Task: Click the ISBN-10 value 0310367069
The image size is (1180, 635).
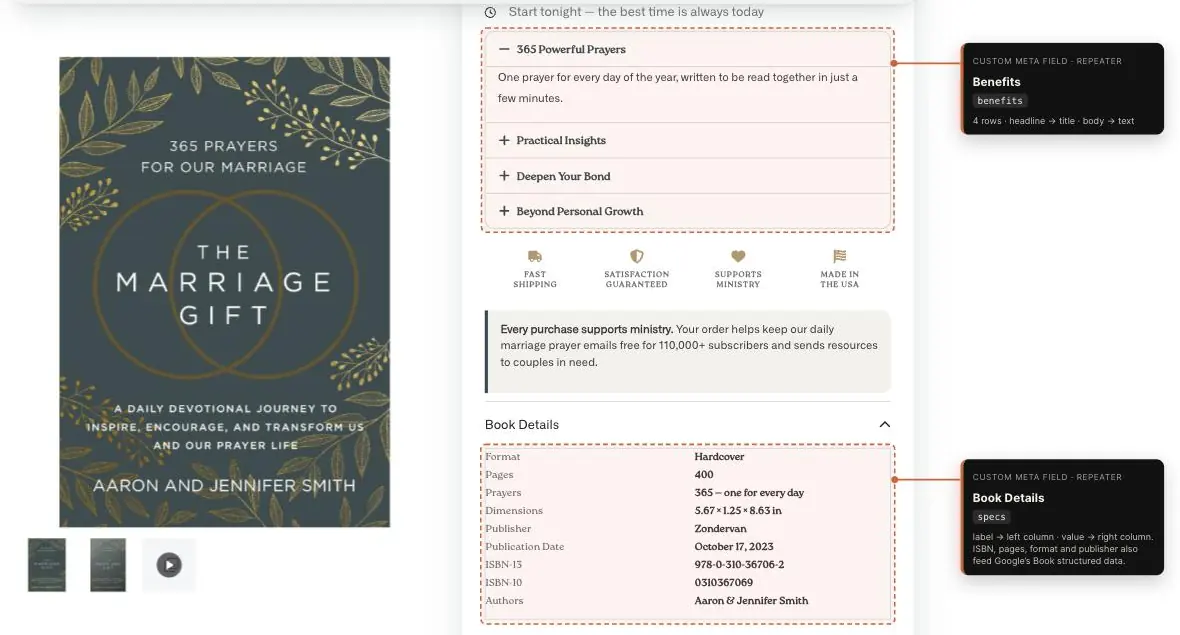Action: pos(723,582)
